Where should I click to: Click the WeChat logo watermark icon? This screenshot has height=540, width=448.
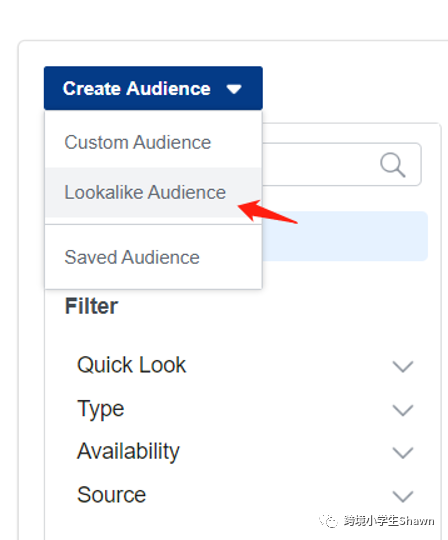328,521
